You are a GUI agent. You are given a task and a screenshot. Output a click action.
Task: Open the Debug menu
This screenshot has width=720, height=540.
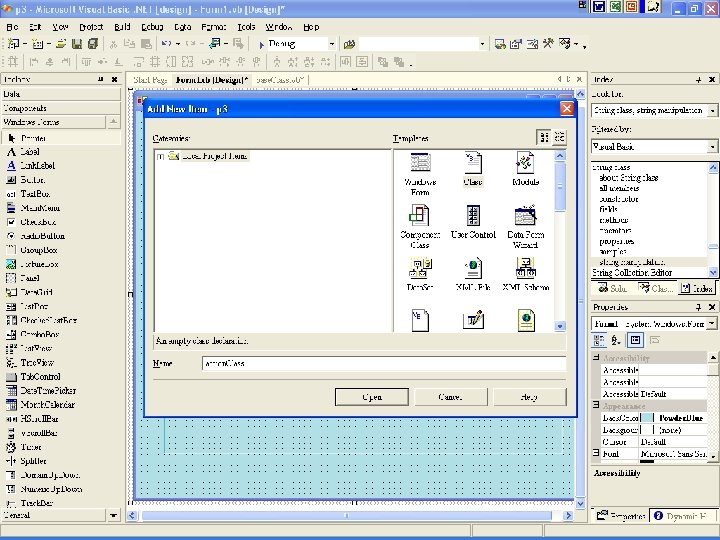152,27
